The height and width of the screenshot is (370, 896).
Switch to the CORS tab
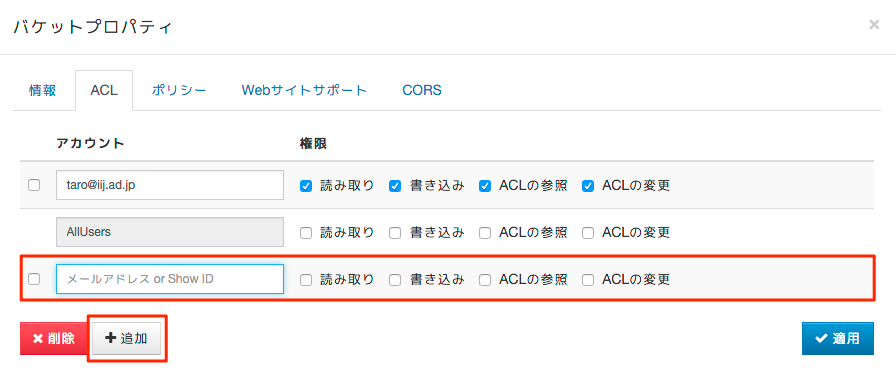click(x=422, y=90)
